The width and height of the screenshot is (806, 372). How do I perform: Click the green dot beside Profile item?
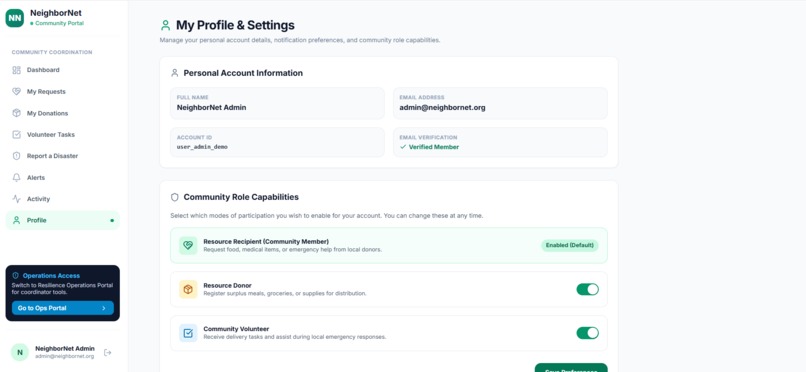pos(112,220)
